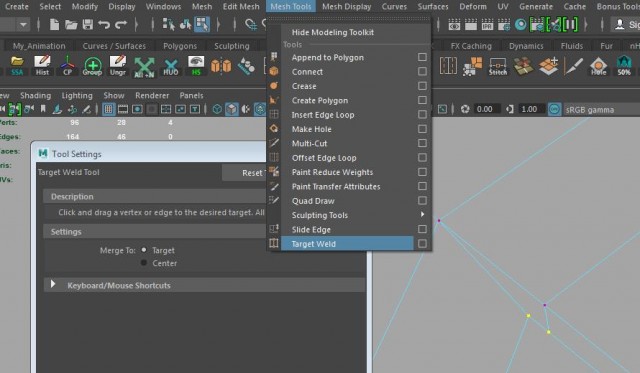Click the IPR render icon

pos(487,25)
